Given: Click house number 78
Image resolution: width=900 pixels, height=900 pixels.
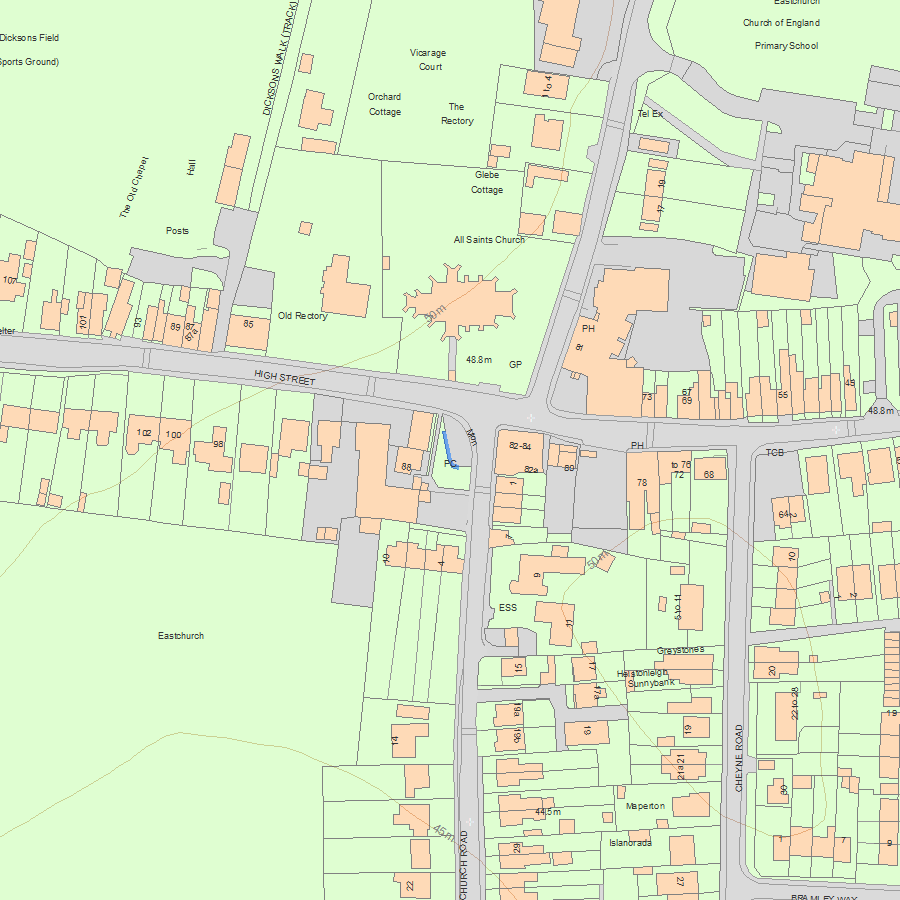Looking at the screenshot, I should point(642,483).
